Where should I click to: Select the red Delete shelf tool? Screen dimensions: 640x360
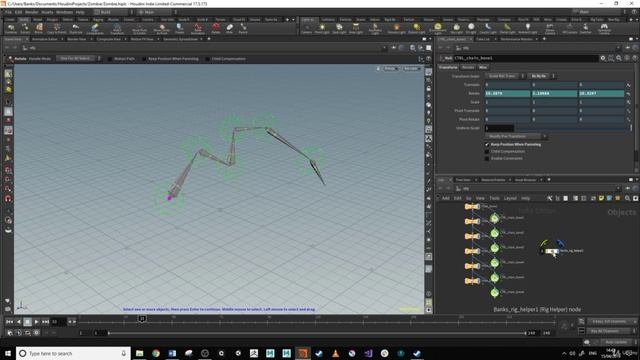point(216,29)
